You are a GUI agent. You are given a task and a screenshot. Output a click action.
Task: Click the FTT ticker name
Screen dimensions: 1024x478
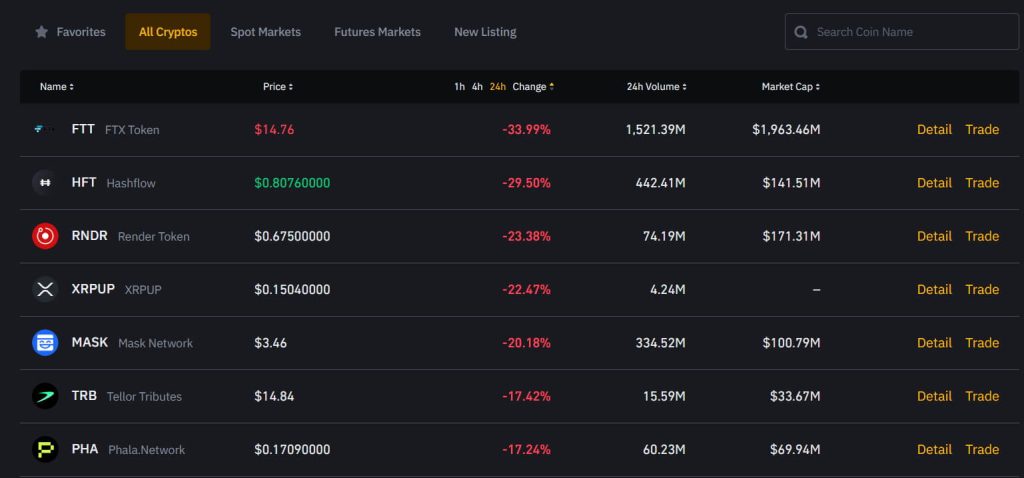click(x=83, y=129)
